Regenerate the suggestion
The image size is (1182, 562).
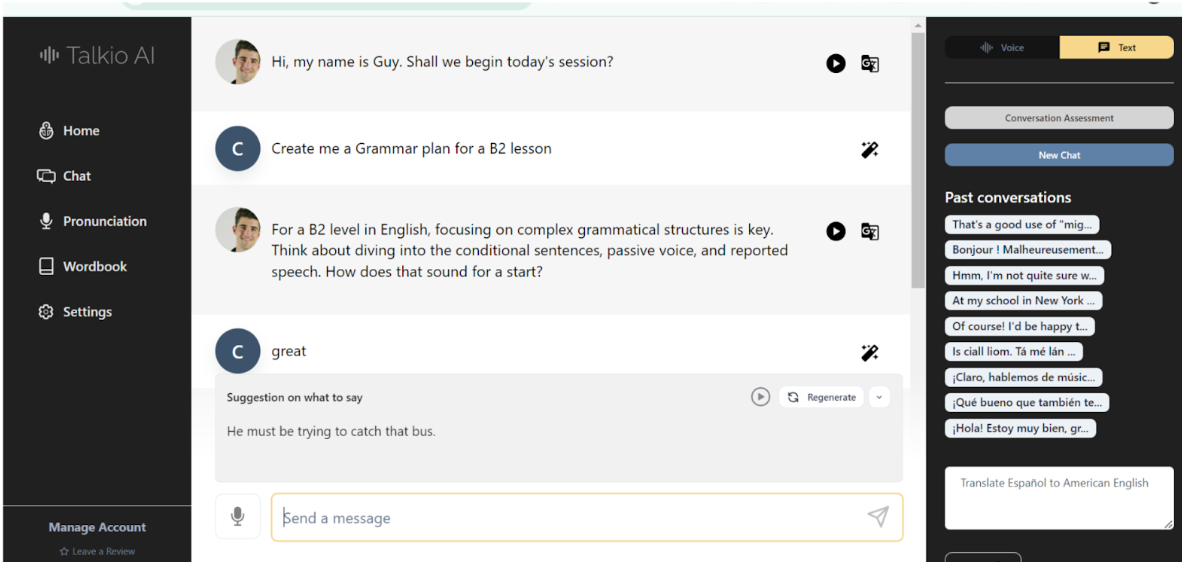(x=822, y=397)
